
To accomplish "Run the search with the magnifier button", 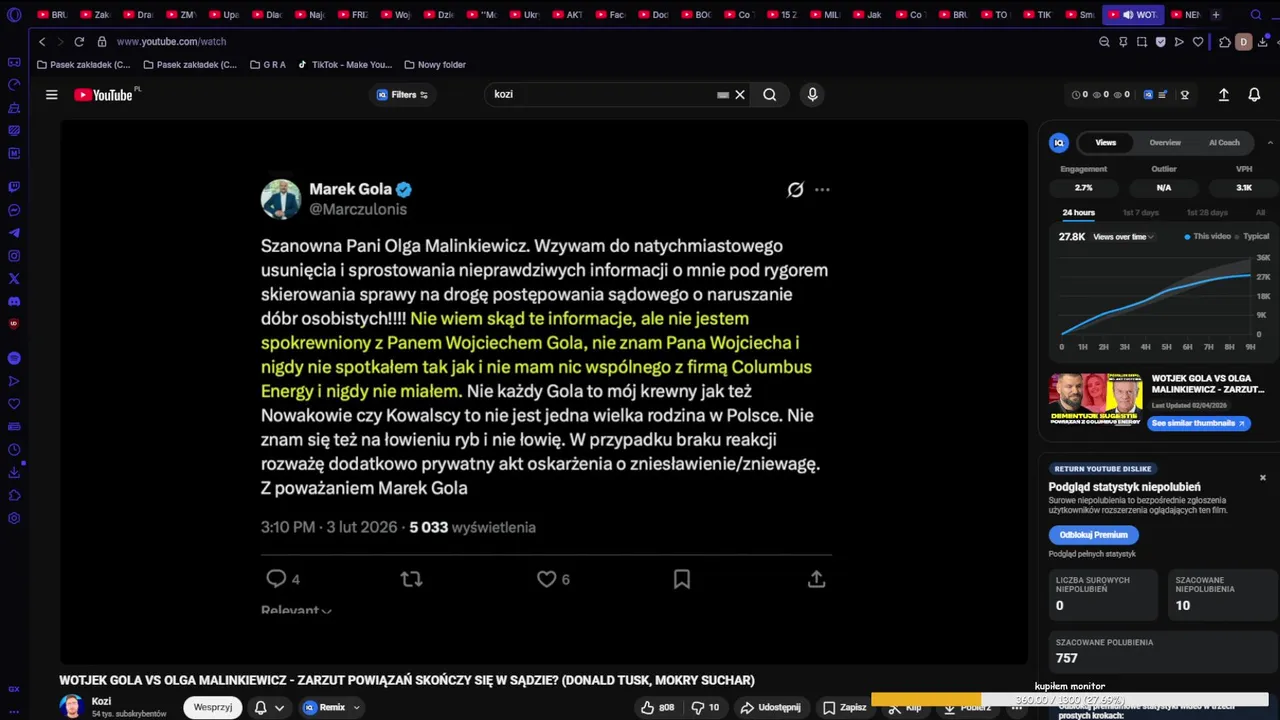I will click(x=770, y=95).
